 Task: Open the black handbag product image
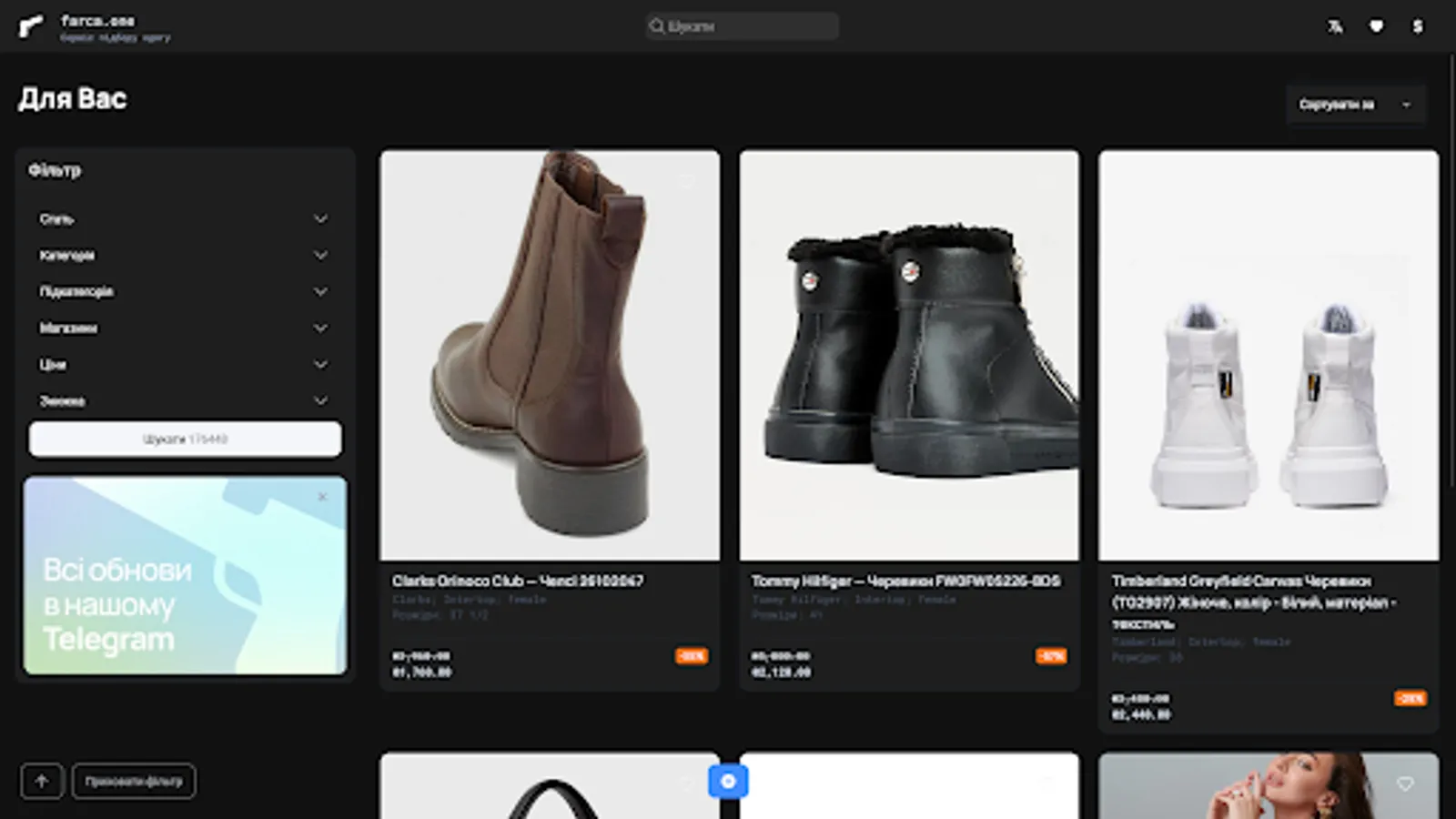(550, 785)
